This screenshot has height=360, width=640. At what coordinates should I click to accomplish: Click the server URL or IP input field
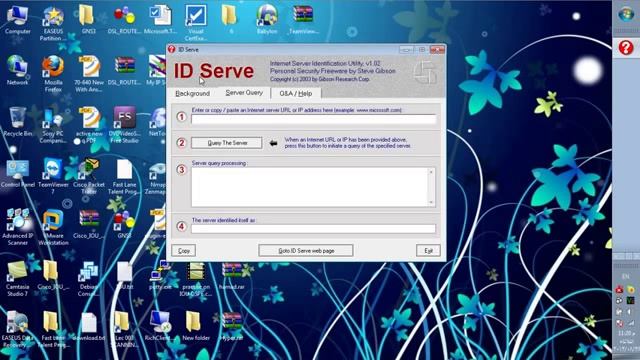point(313,119)
